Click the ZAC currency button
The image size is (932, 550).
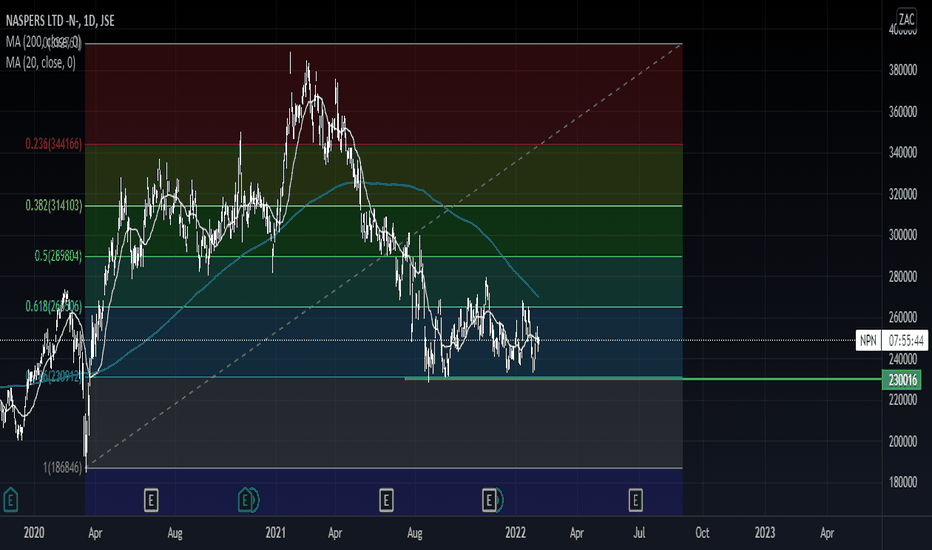pyautogui.click(x=906, y=19)
